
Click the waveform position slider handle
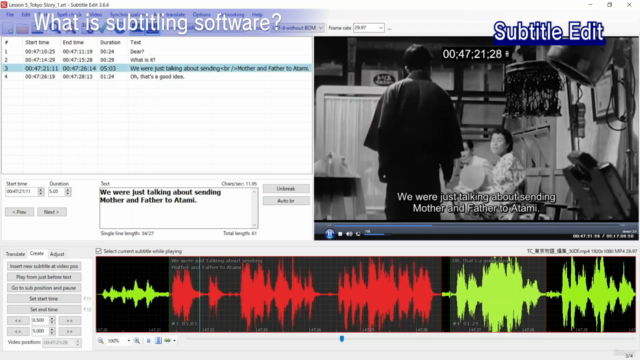click(x=342, y=339)
